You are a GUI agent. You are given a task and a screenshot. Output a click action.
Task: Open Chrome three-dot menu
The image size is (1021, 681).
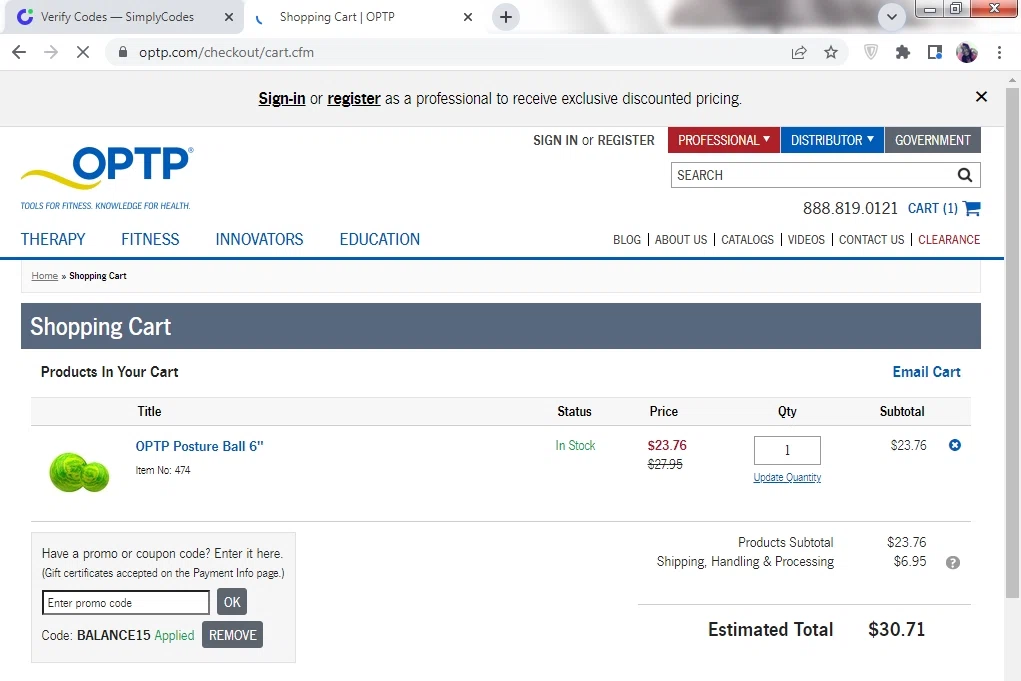999,52
